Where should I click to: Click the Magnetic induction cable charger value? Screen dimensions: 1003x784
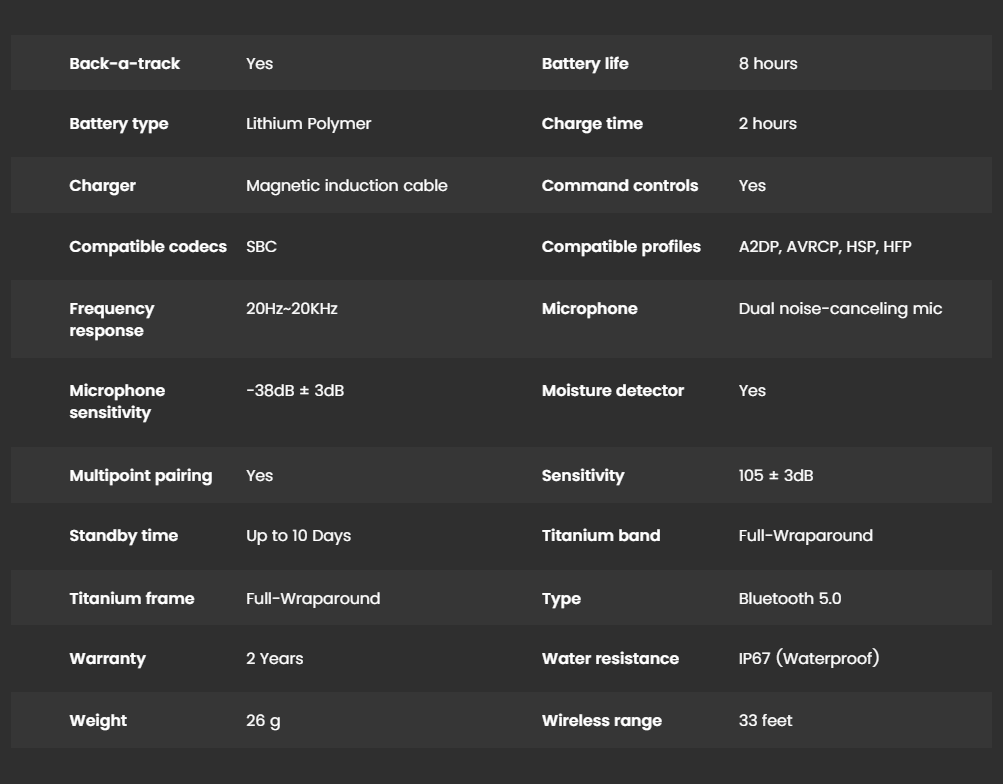[x=346, y=185]
